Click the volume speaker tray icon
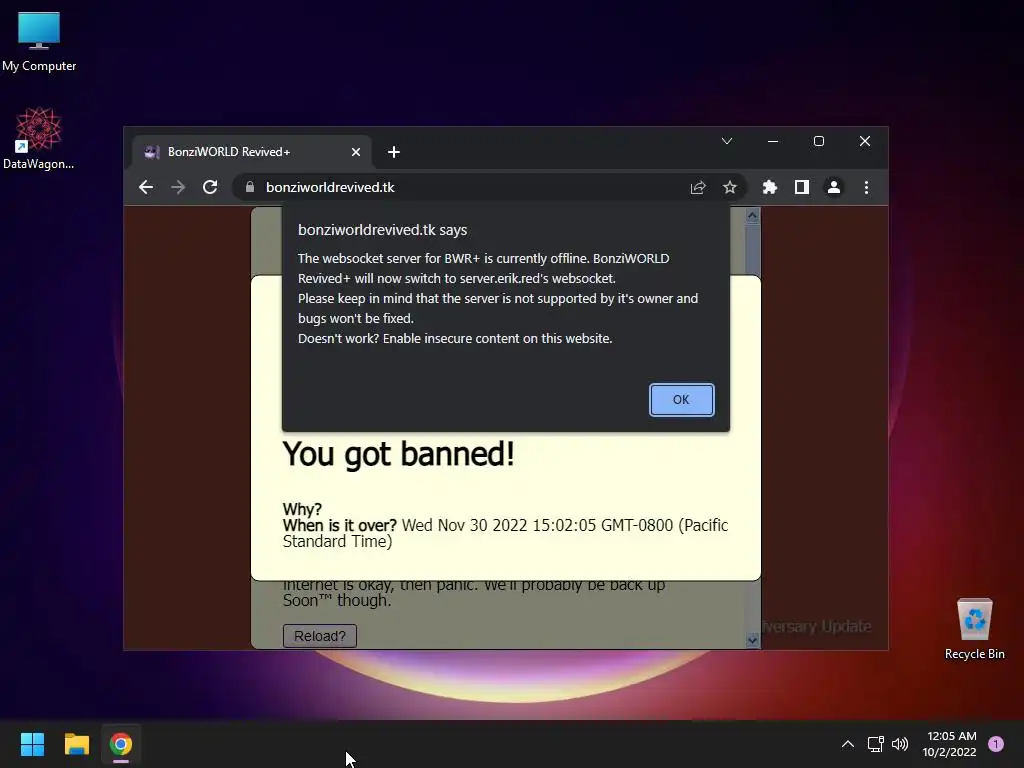Image resolution: width=1024 pixels, height=768 pixels. (x=900, y=744)
